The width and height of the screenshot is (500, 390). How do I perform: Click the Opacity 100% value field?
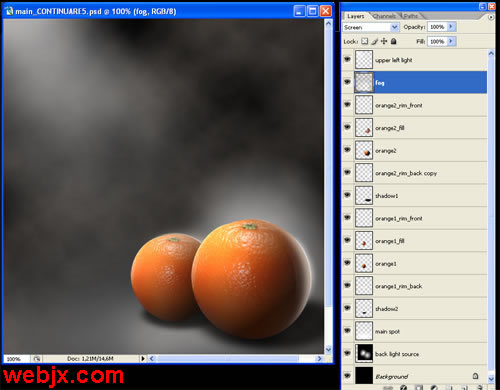(437, 27)
